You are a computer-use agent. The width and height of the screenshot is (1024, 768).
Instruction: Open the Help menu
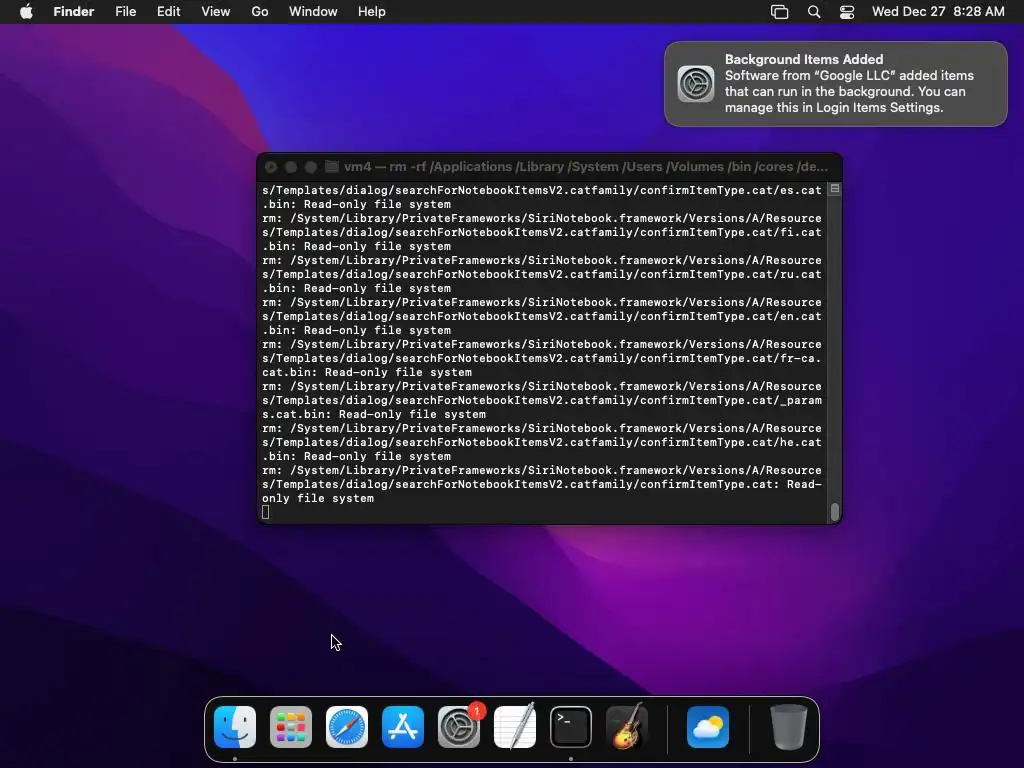[372, 12]
